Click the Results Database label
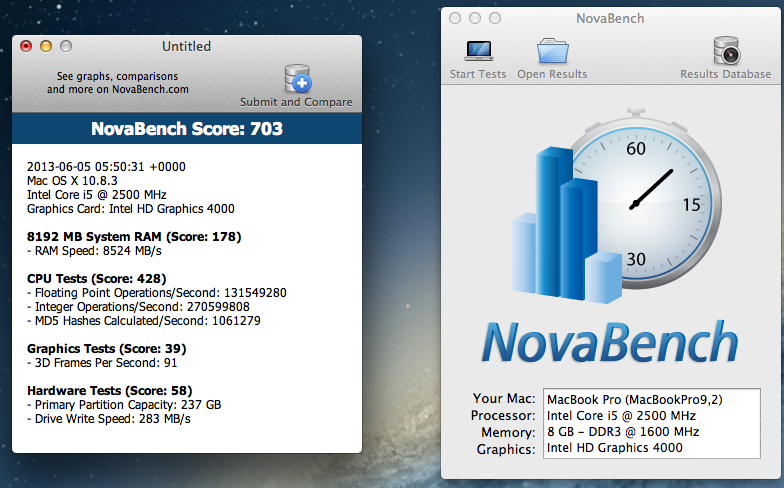The height and width of the screenshot is (488, 784). click(x=726, y=74)
